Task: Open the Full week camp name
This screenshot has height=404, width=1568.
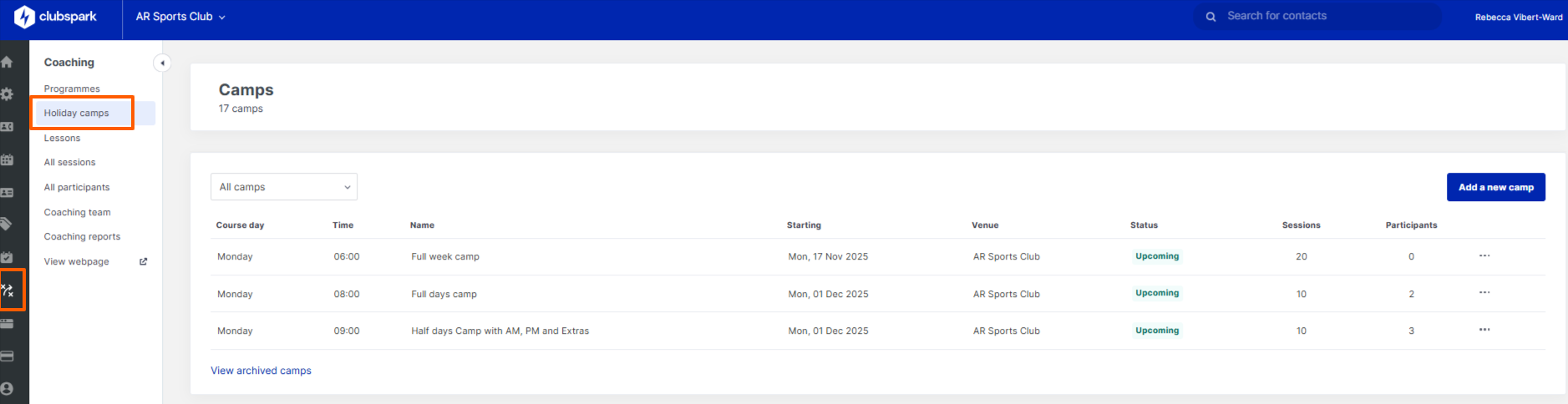Action: pos(445,256)
